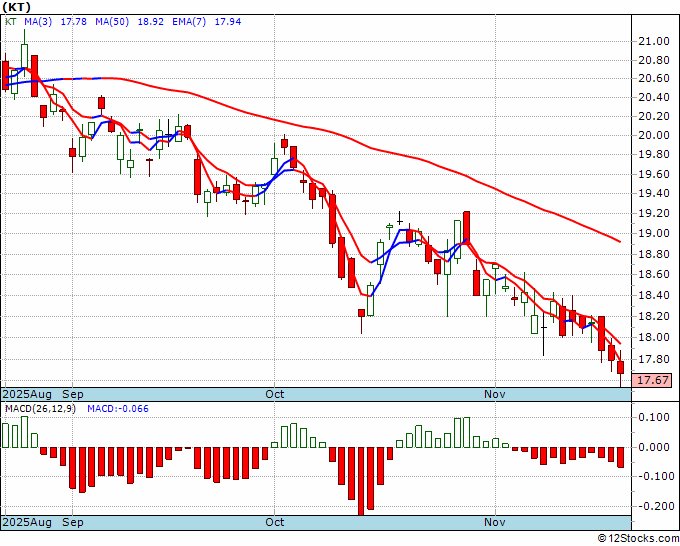Click the Nov marker on price timeline
680x546 pixels.
(x=495, y=394)
